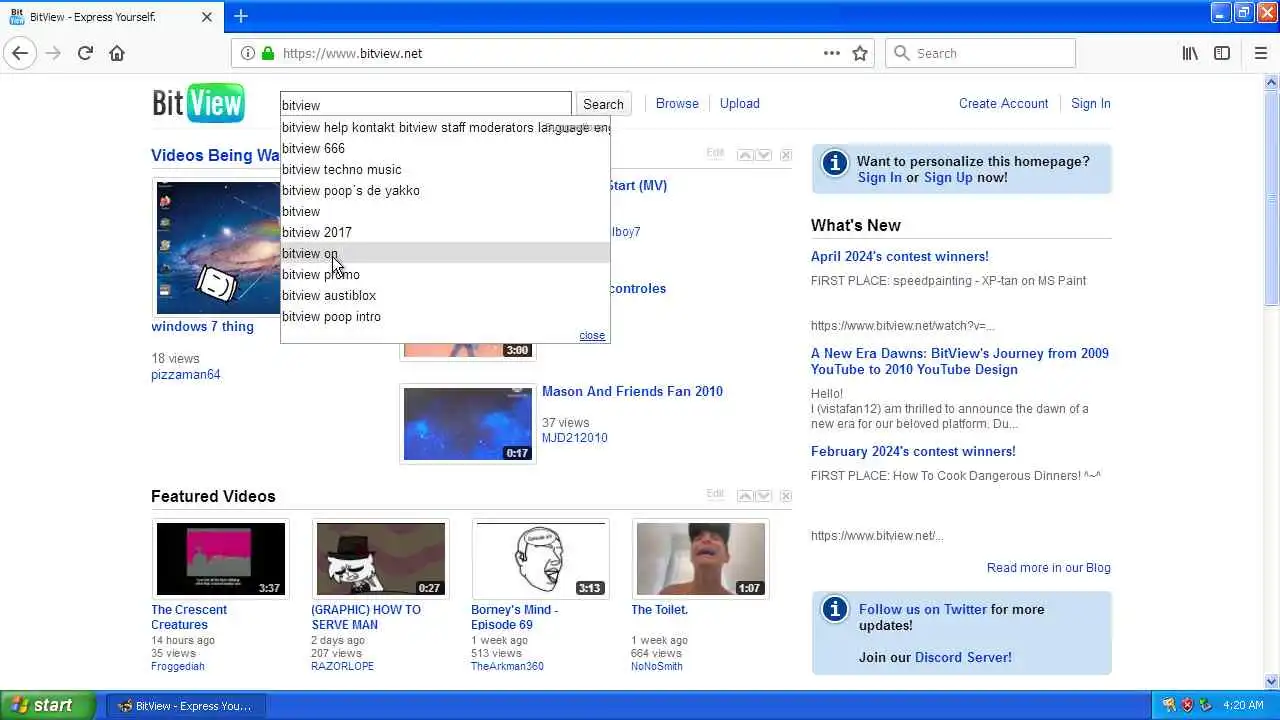The image size is (1280, 720).
Task: Move Videos Being Watched module down
Action: 764,155
